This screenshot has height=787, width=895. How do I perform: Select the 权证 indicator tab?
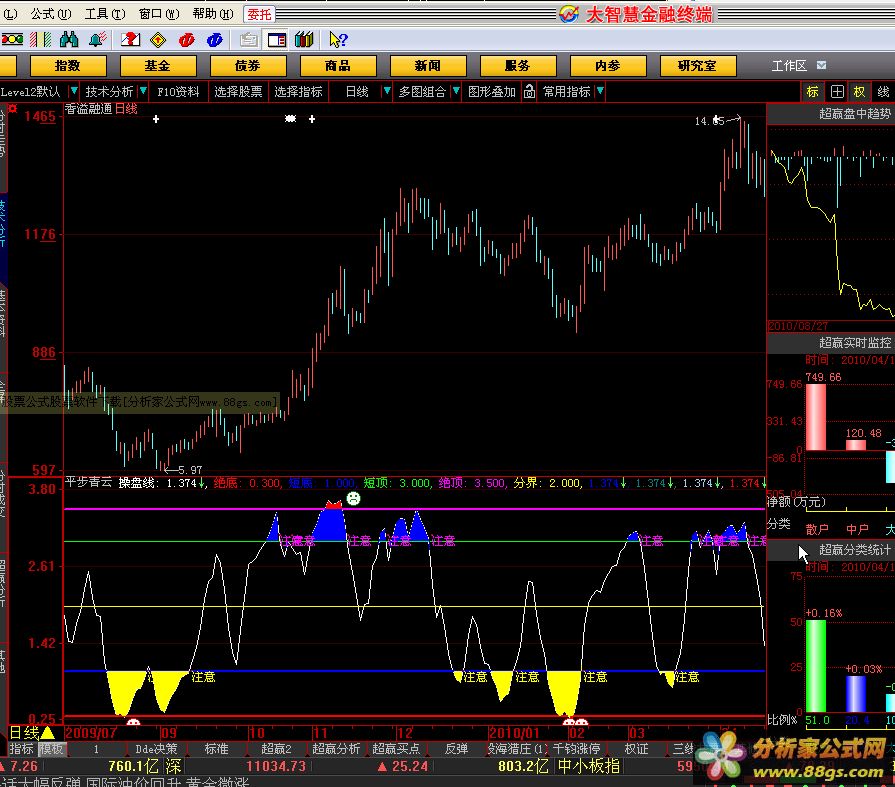tap(636, 748)
